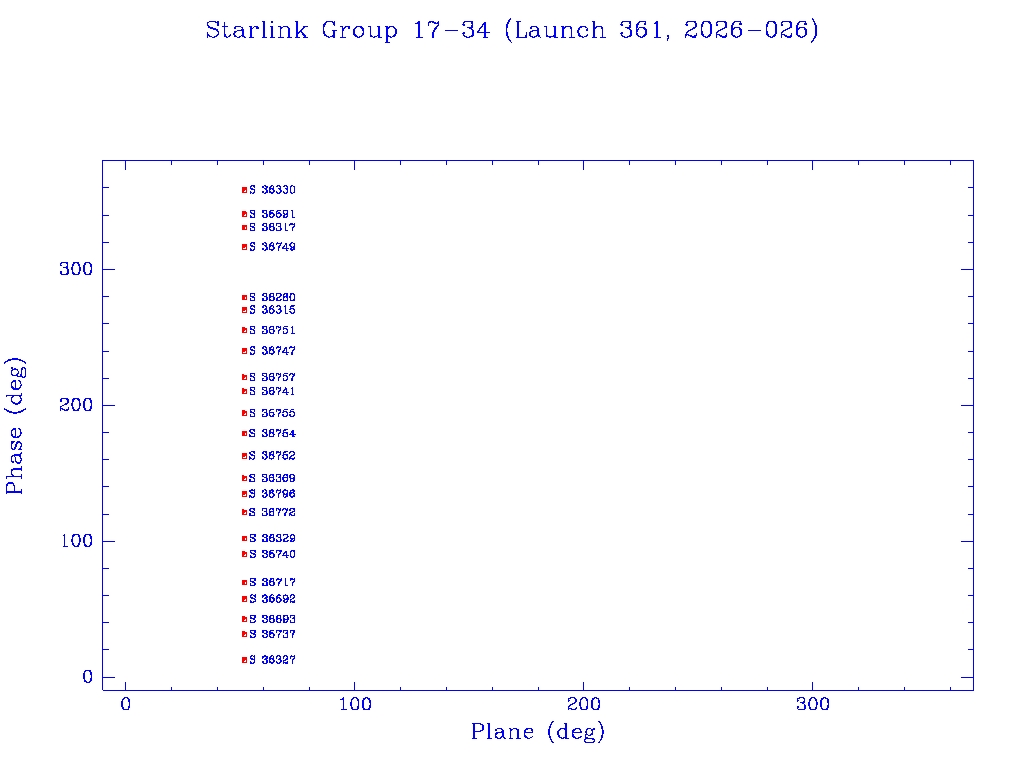This screenshot has height=768, width=1024.
Task: Select the satellite label S 36741
Action: 272,391
